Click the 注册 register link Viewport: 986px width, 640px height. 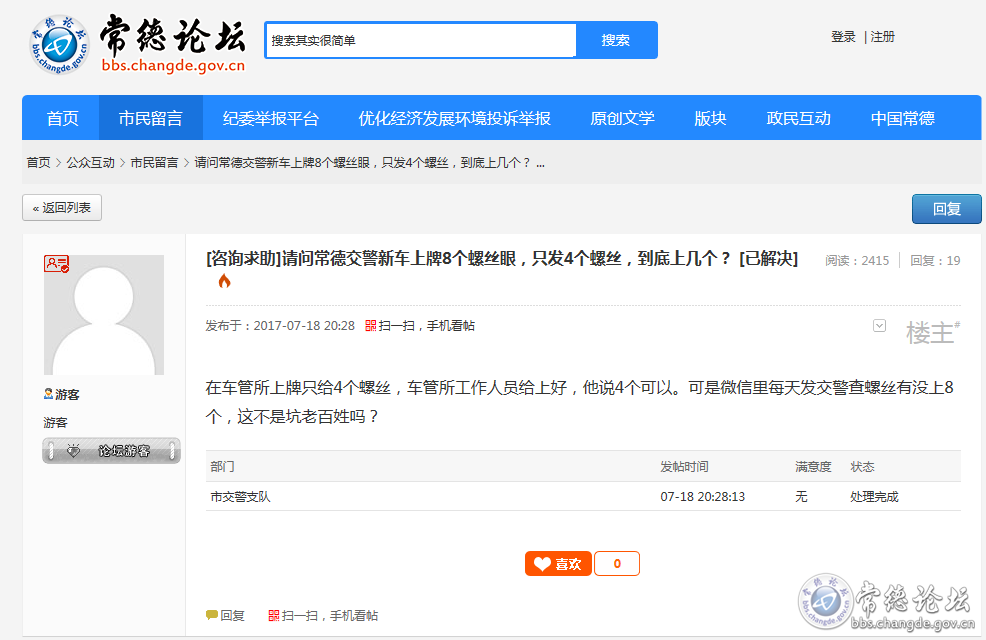(883, 37)
